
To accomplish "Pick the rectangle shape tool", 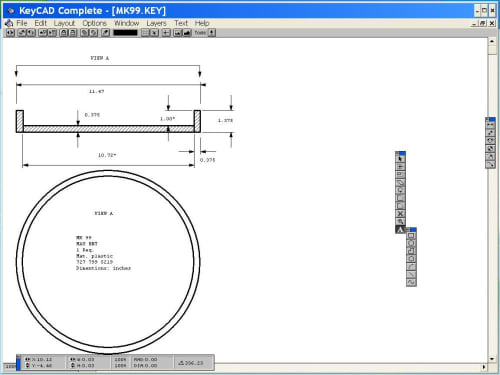I will [x=411, y=235].
